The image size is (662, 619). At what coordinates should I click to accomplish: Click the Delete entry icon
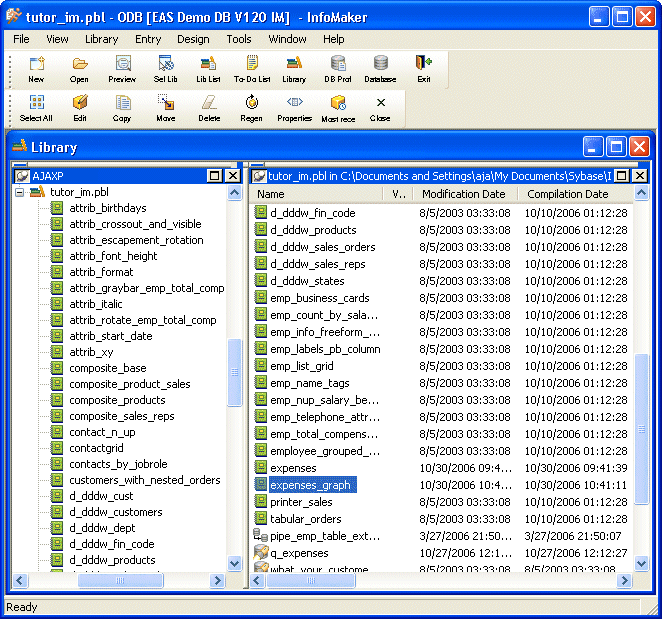209,109
